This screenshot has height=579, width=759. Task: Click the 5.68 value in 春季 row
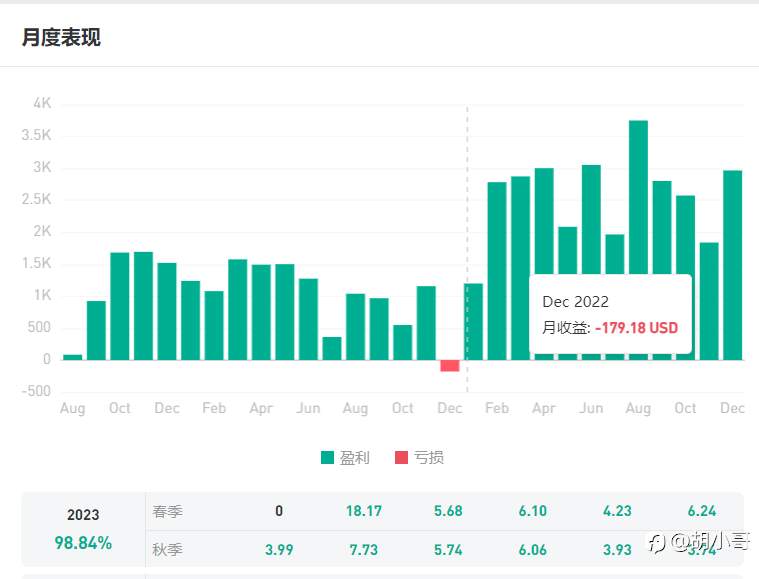448,511
